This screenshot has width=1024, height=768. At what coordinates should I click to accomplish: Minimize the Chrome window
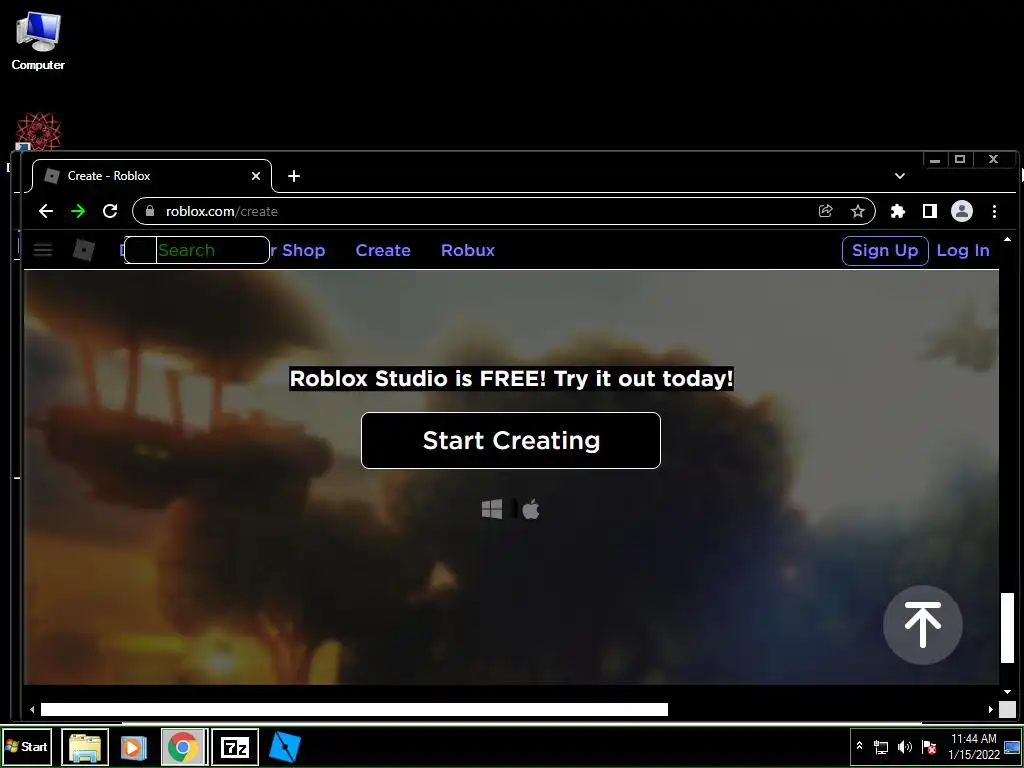click(935, 159)
